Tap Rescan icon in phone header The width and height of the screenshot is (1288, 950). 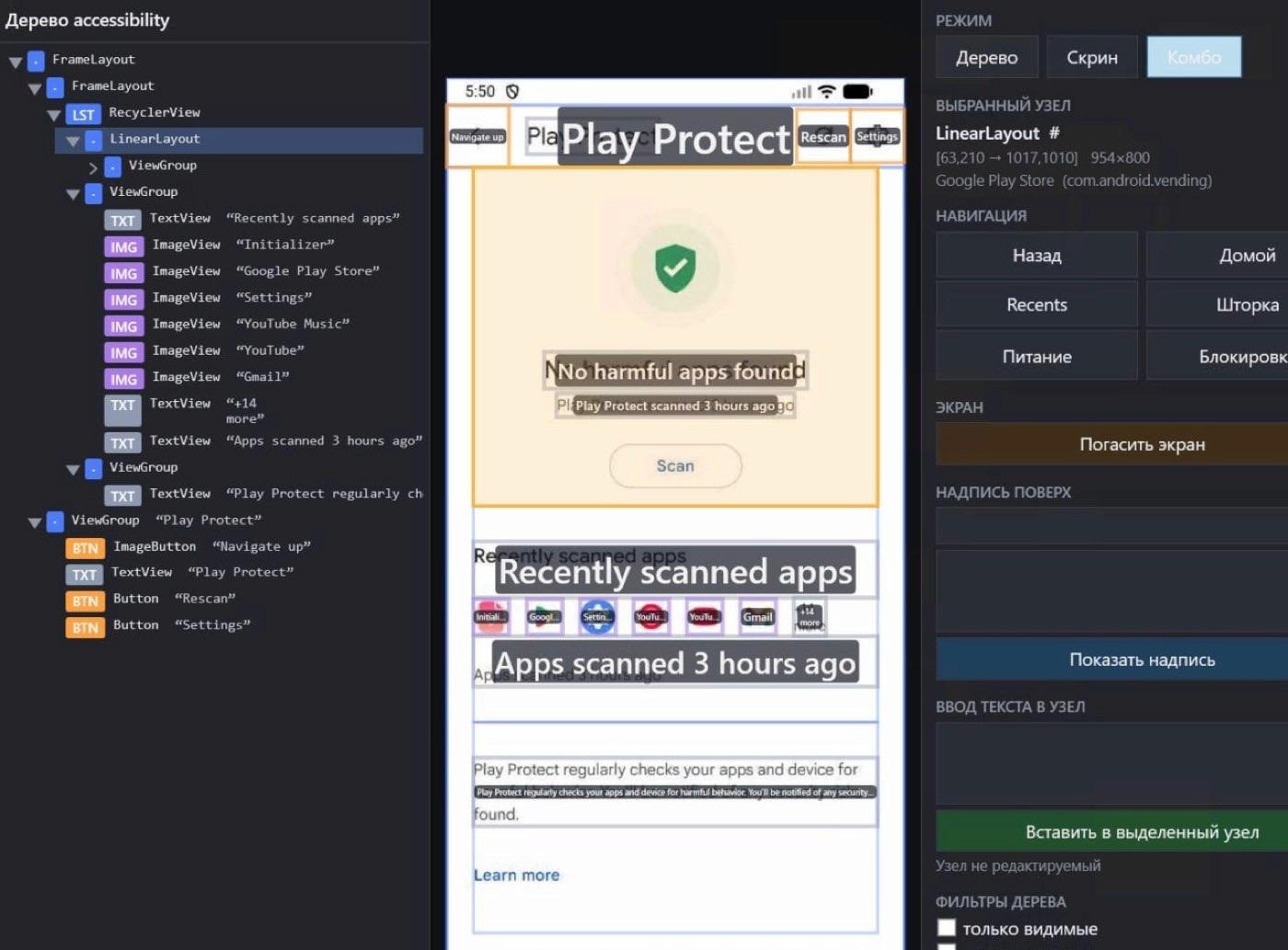[x=822, y=136]
